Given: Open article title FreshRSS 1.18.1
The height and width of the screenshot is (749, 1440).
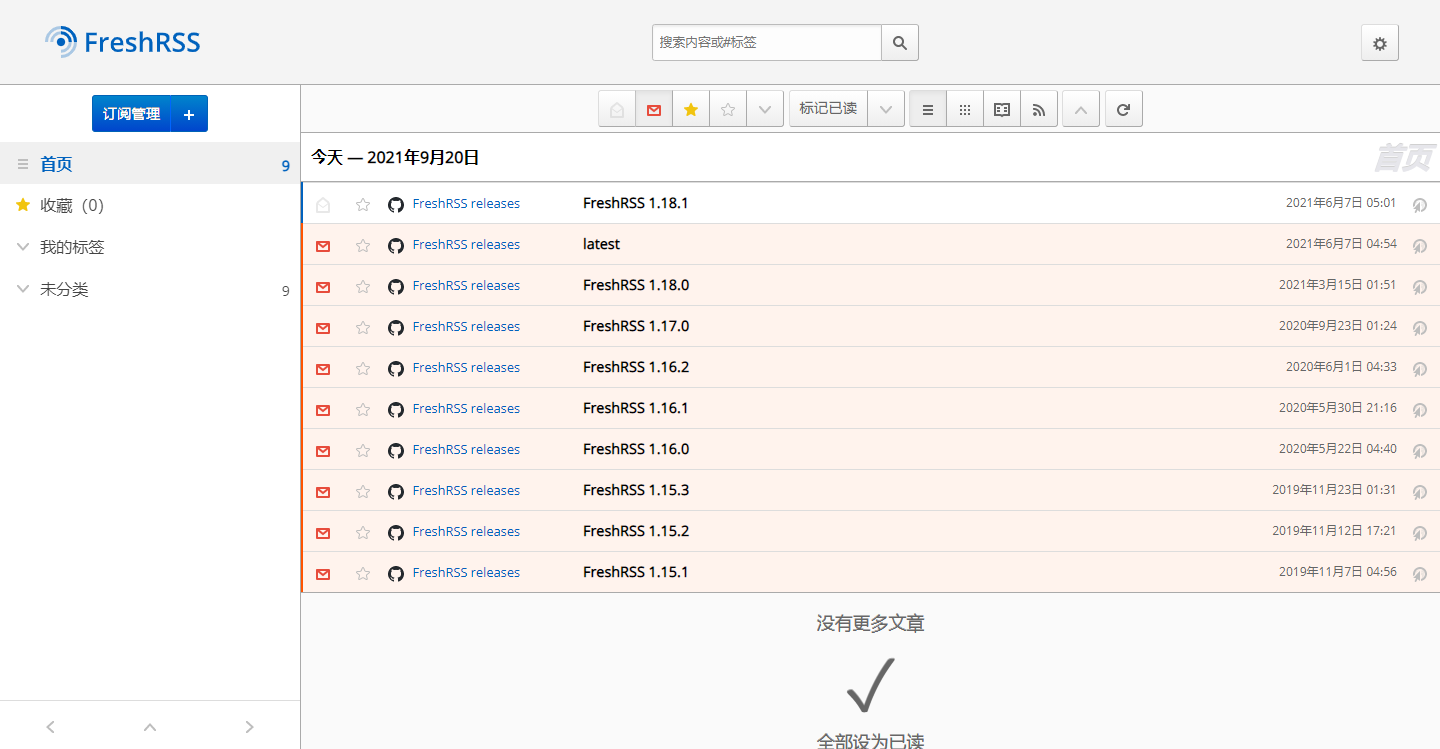Looking at the screenshot, I should [636, 203].
